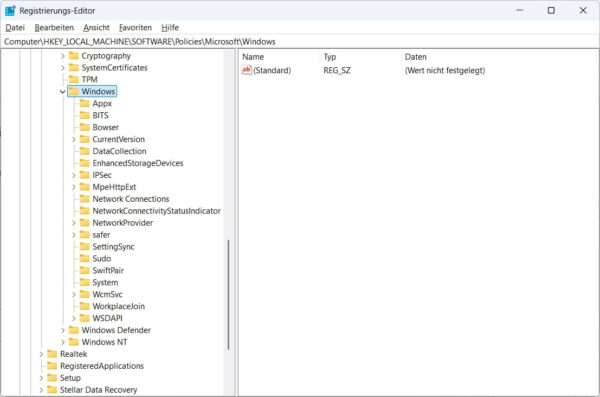Click the Registry Editor app icon
600x397 pixels.
click(10, 11)
